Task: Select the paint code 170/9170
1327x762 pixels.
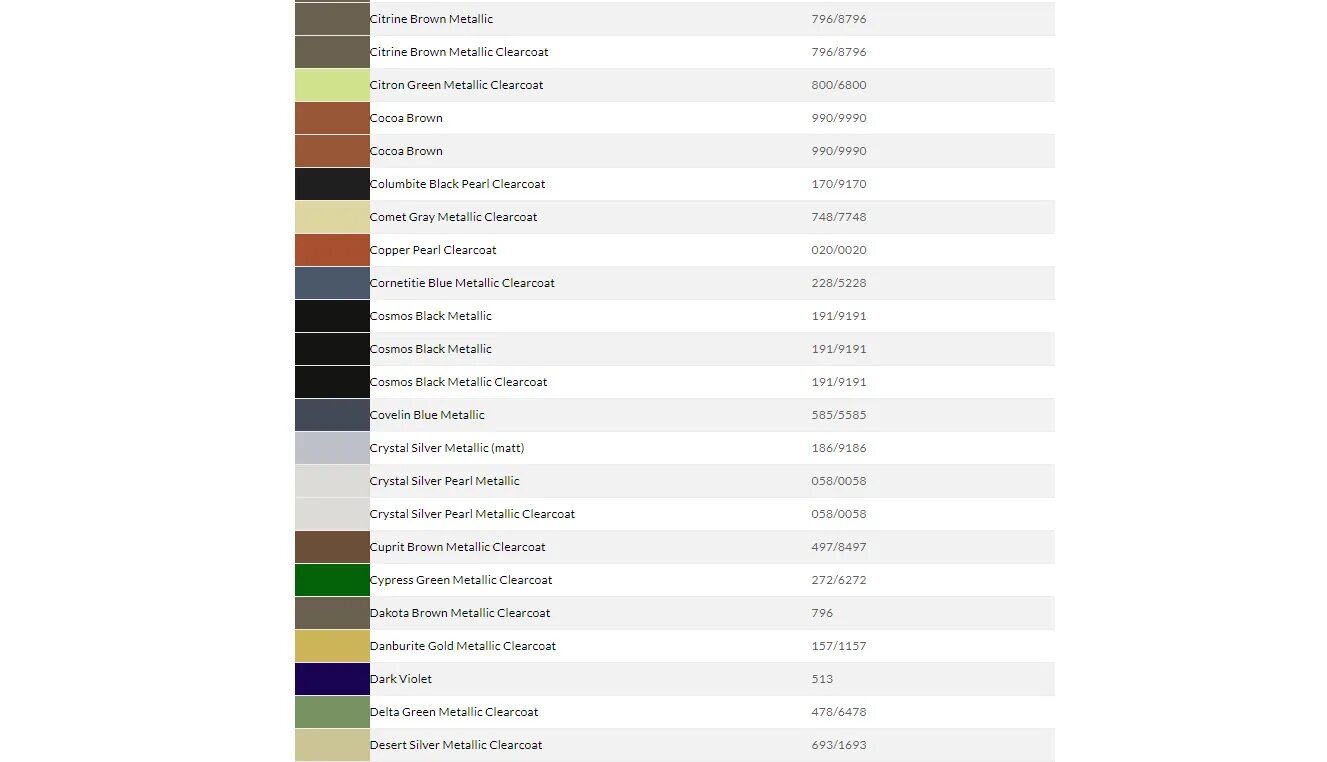Action: pyautogui.click(x=839, y=184)
